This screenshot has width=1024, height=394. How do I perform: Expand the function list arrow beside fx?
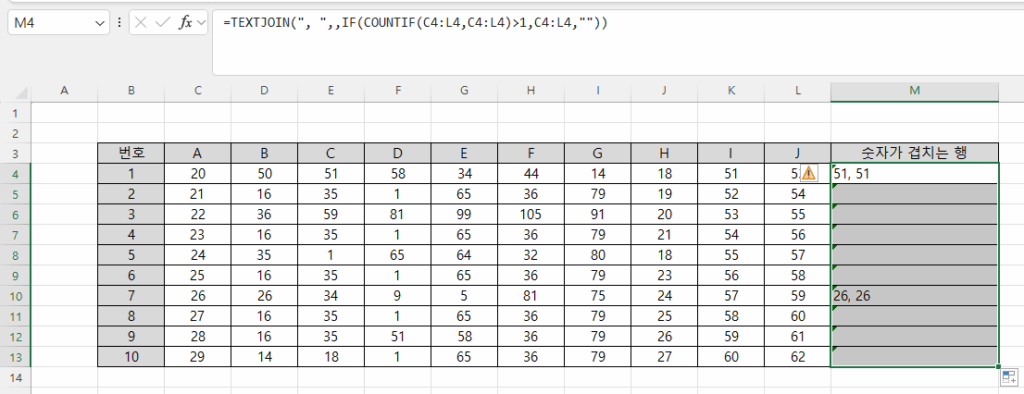pyautogui.click(x=201, y=22)
